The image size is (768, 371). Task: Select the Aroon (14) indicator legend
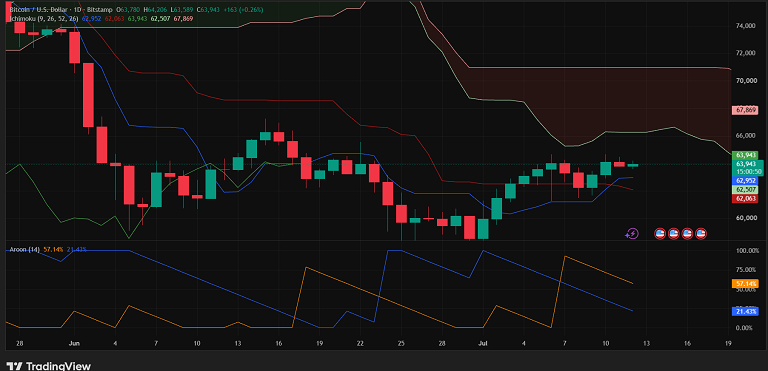pyautogui.click(x=24, y=249)
